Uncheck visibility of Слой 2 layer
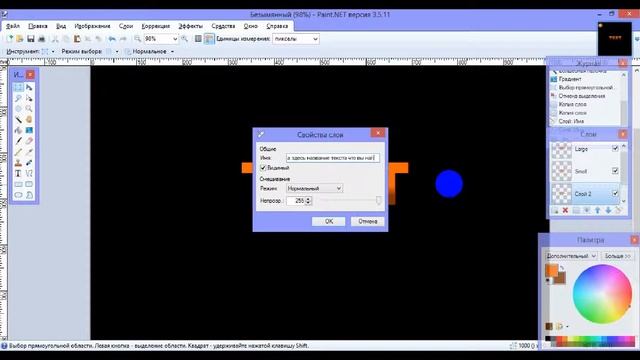 [x=615, y=193]
